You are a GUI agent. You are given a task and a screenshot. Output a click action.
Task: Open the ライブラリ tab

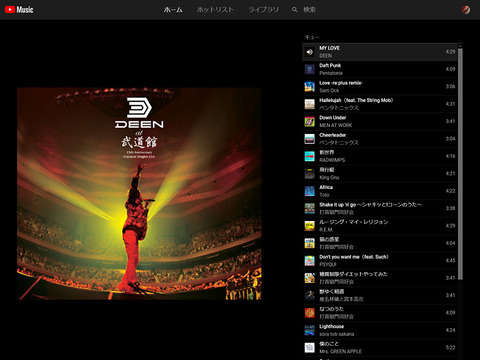264,10
